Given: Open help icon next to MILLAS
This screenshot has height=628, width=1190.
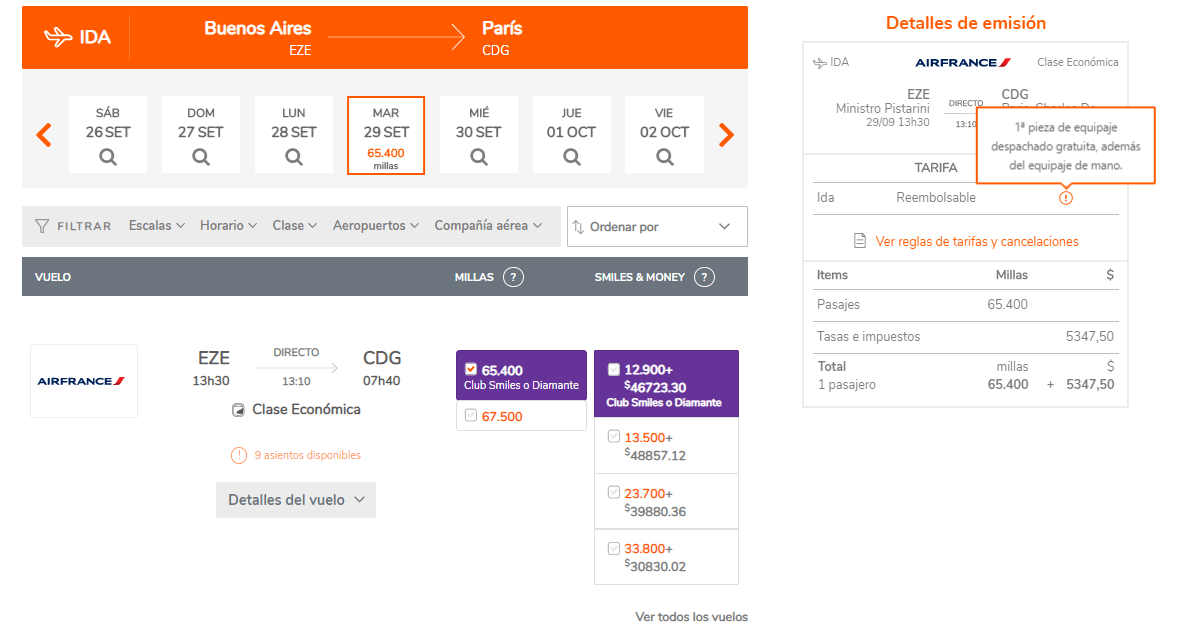Looking at the screenshot, I should [x=513, y=277].
